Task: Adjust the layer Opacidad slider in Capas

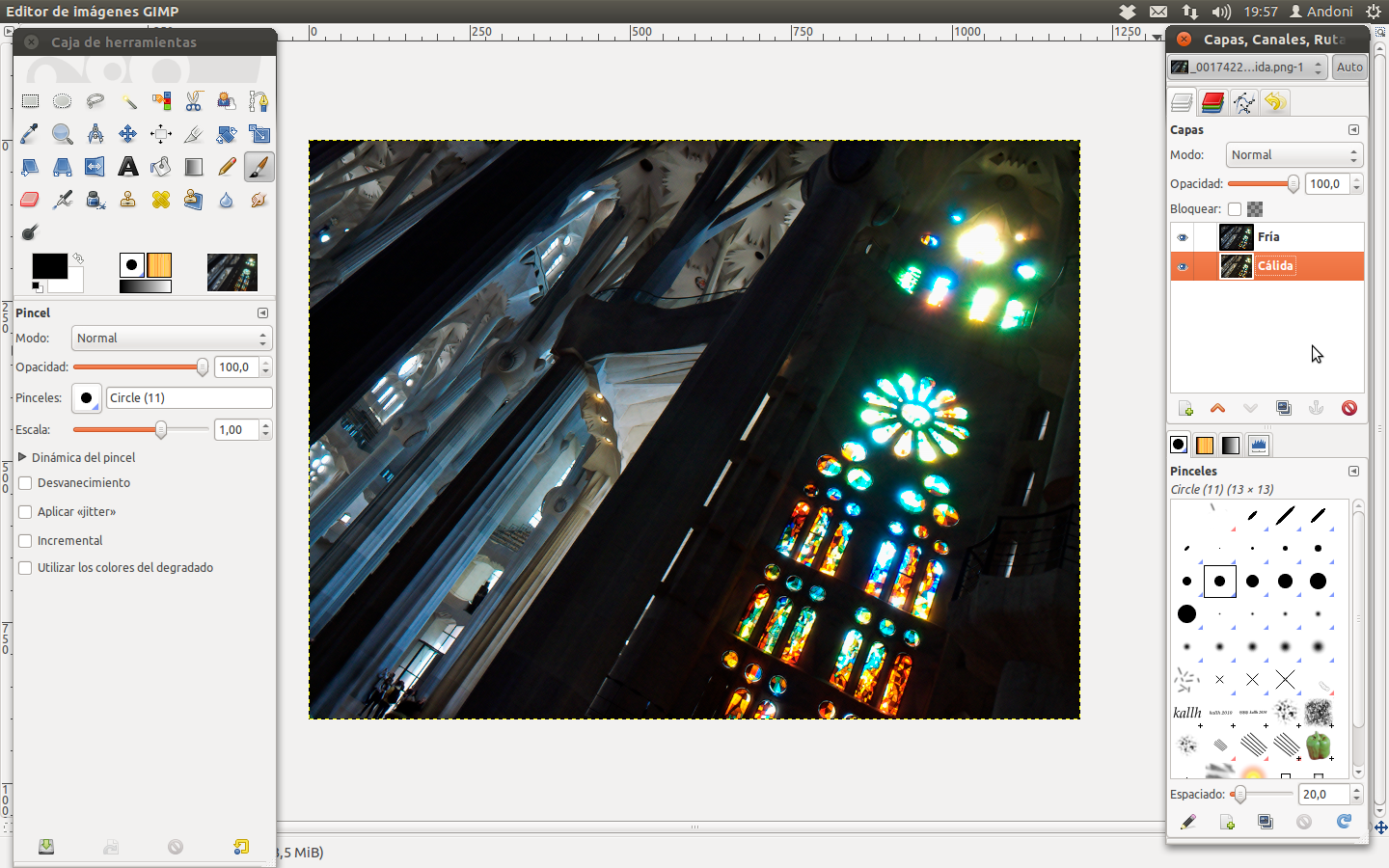Action: [x=1264, y=184]
